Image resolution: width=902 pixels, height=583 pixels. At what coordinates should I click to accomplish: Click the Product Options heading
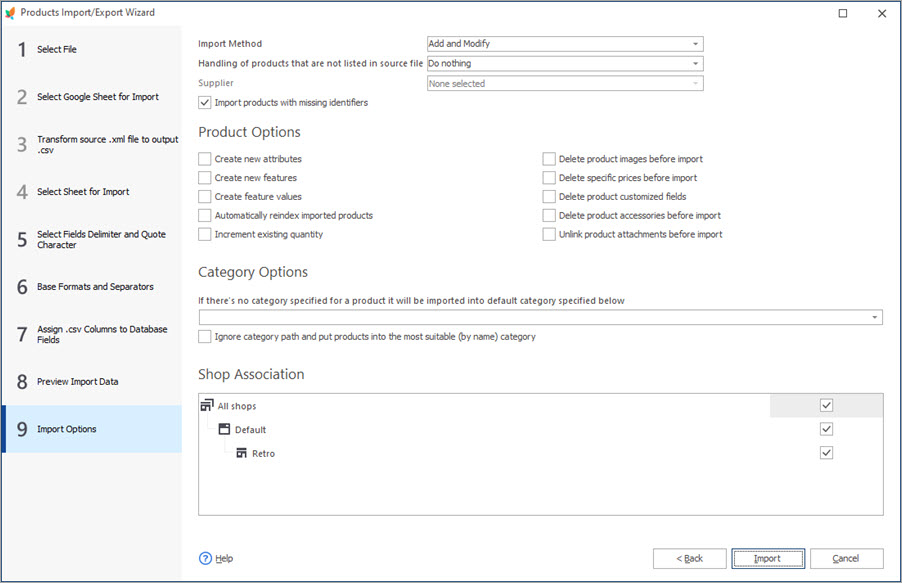[249, 132]
